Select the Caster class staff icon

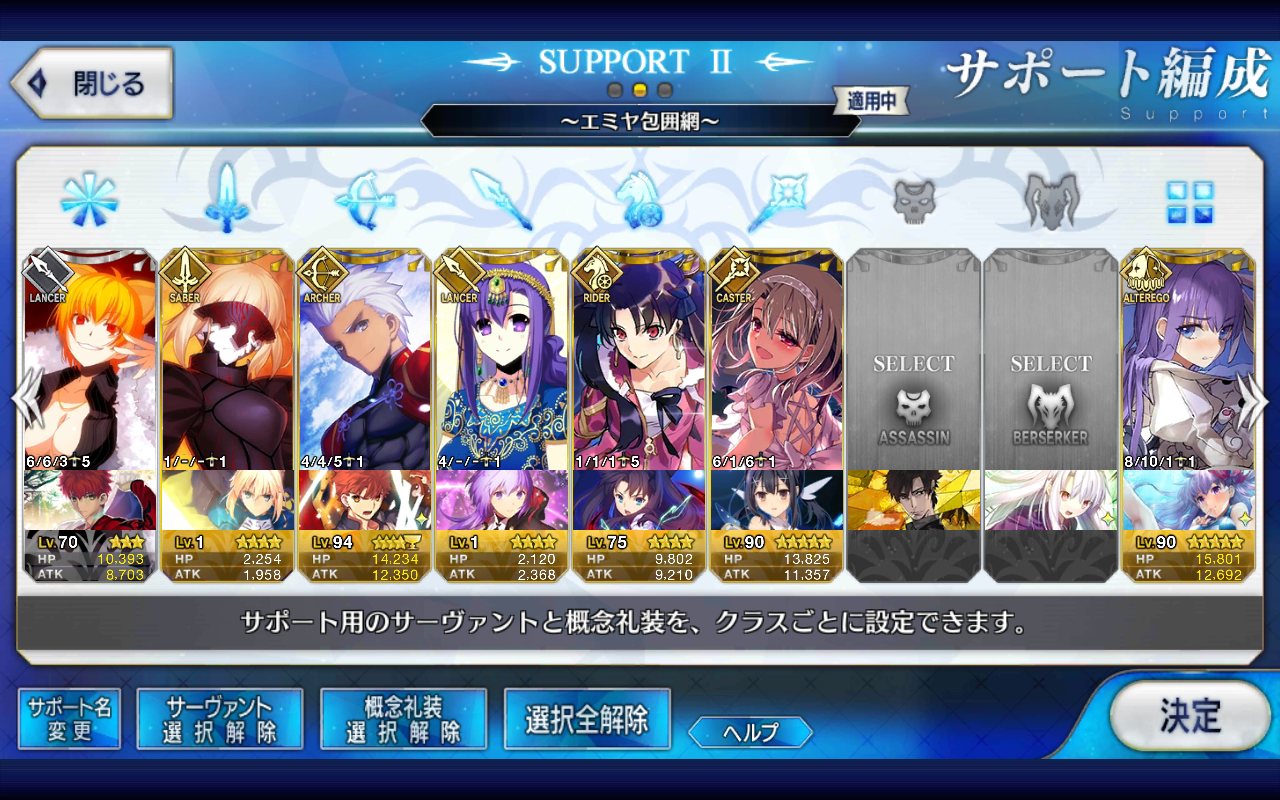[x=776, y=200]
